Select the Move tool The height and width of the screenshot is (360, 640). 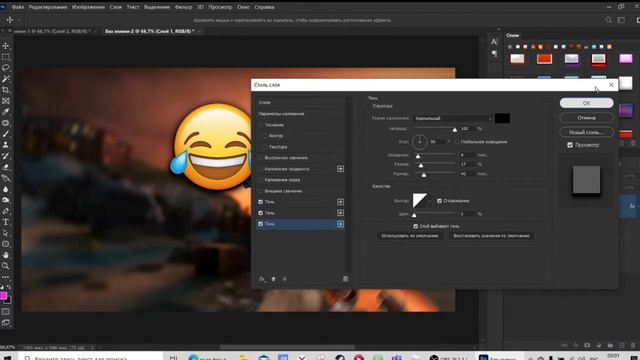(x=6, y=46)
